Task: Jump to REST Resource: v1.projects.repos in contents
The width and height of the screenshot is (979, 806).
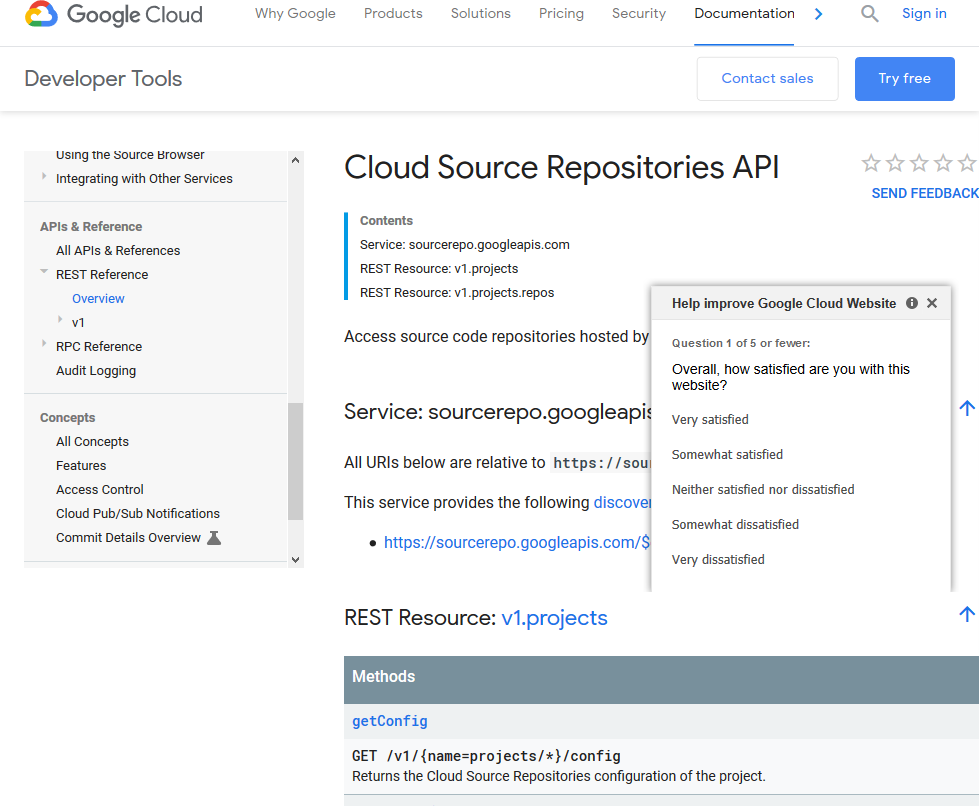Action: (x=456, y=293)
